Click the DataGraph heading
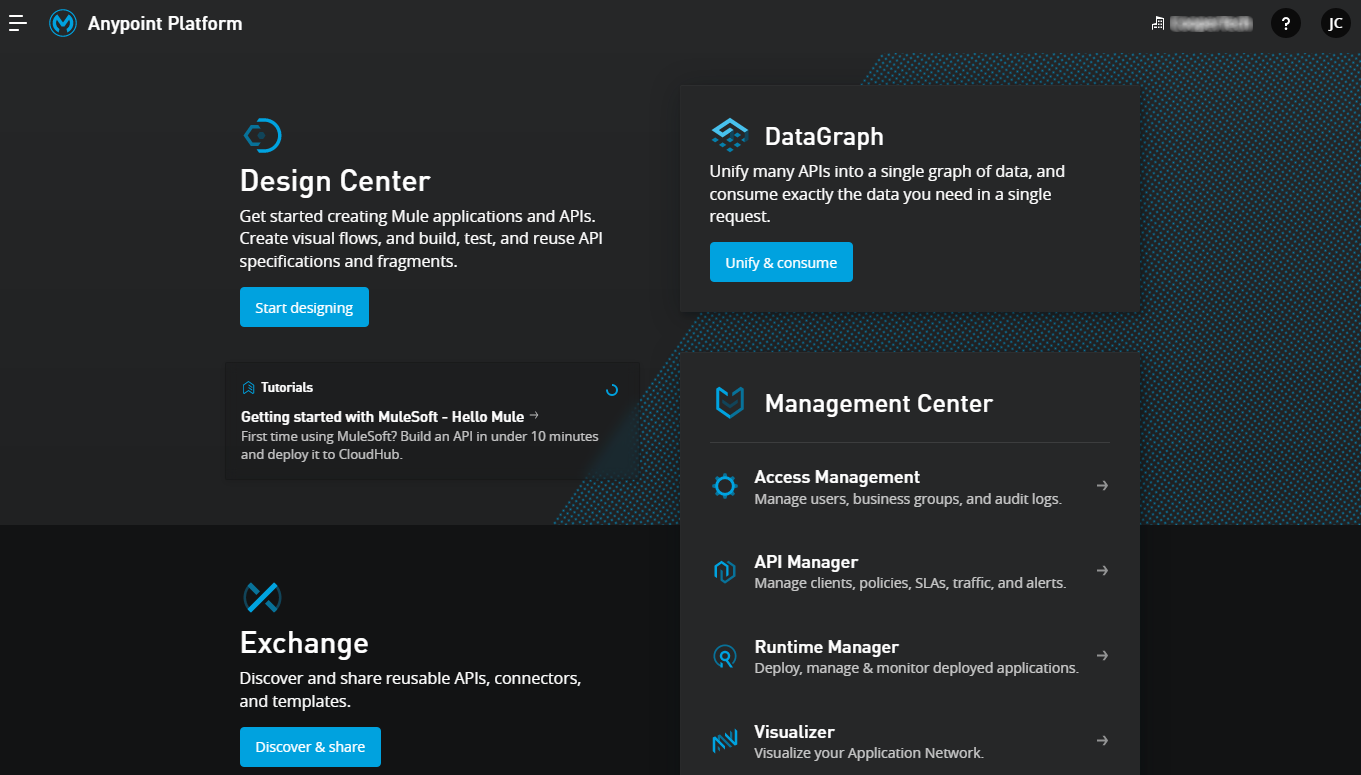This screenshot has height=775, width=1361. click(824, 136)
